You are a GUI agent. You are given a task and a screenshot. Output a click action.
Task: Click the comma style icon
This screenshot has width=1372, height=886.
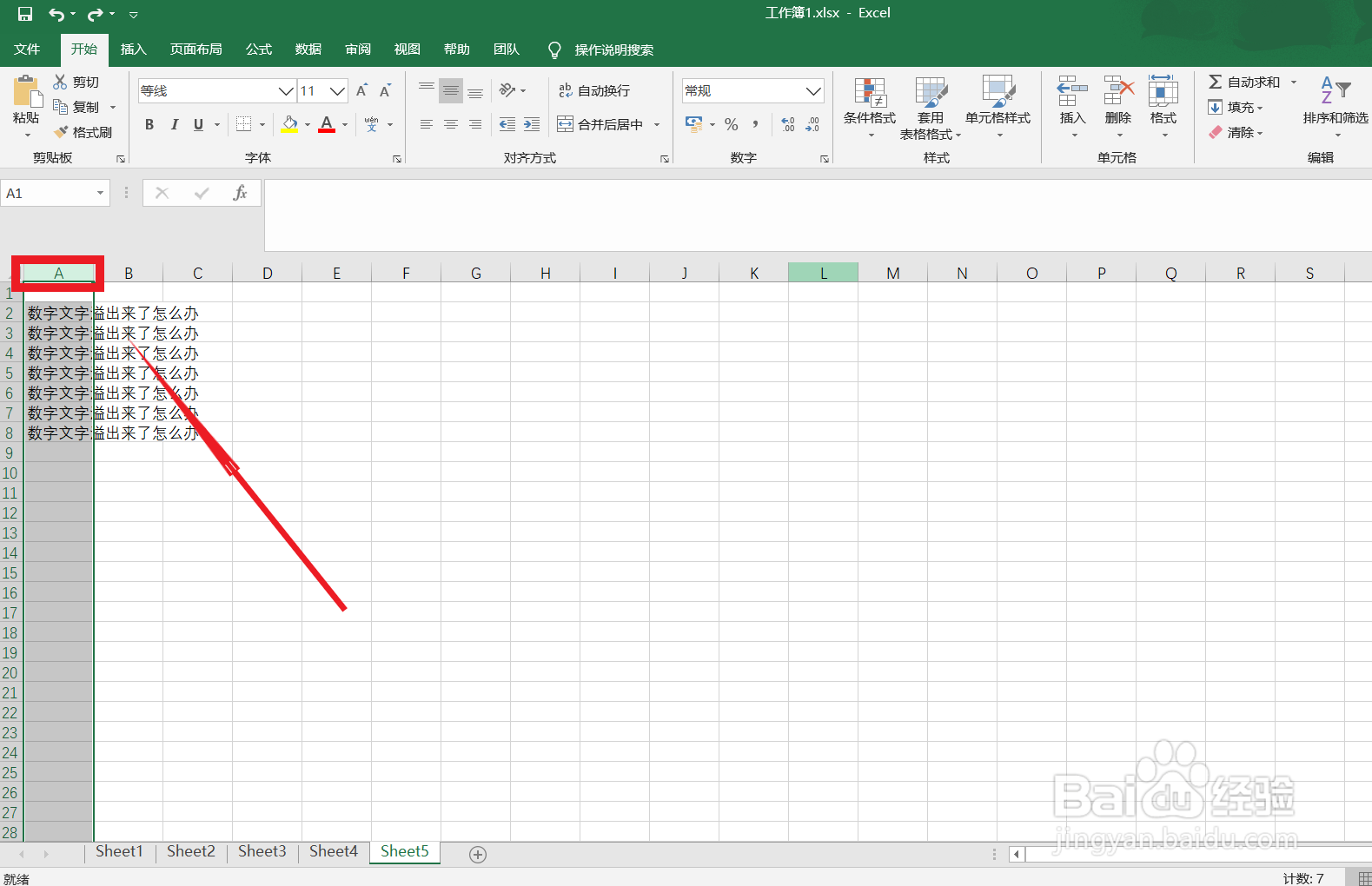pyautogui.click(x=756, y=124)
